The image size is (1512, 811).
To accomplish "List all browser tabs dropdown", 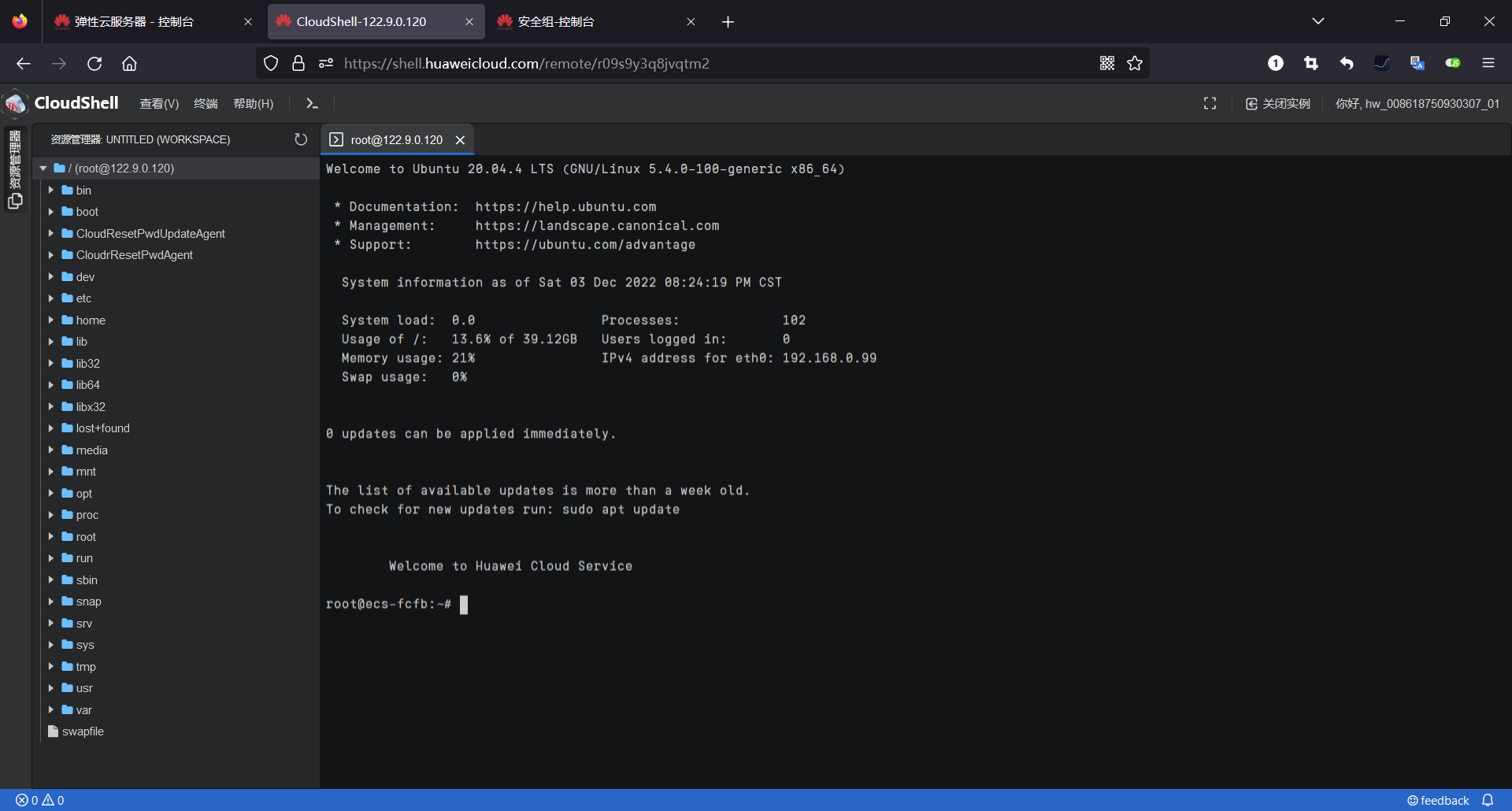I will tap(1318, 21).
